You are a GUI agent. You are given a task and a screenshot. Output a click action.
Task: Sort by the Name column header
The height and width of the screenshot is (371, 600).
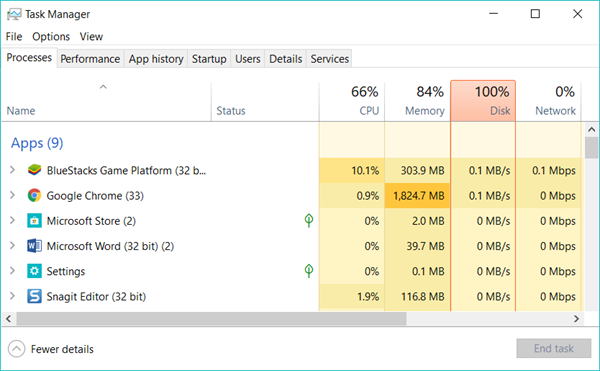click(106, 102)
